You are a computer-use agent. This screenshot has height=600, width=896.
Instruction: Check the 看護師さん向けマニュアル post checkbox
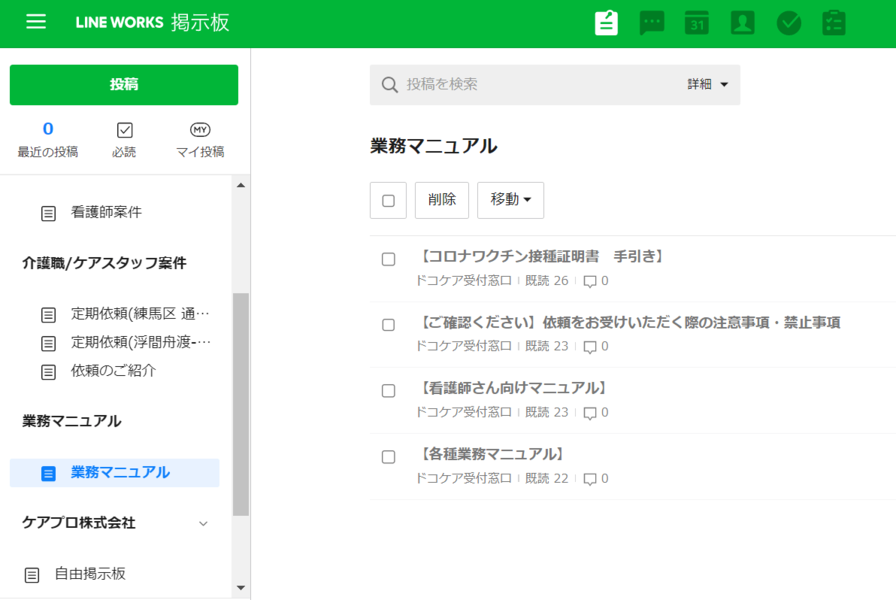(x=389, y=391)
